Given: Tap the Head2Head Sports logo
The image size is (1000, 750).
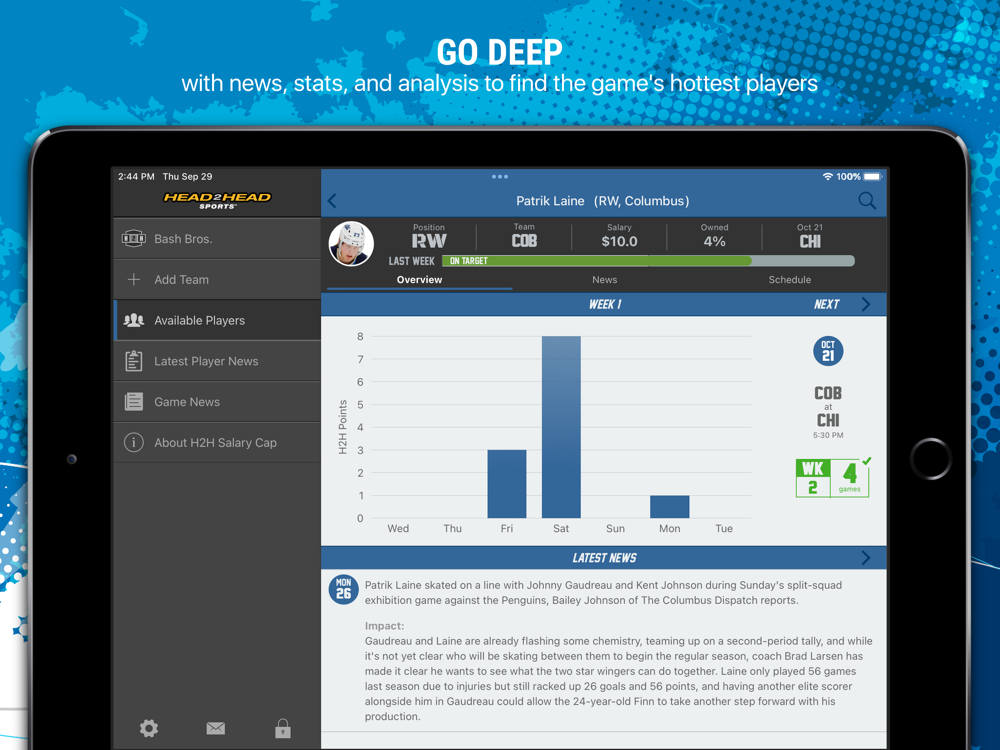Looking at the screenshot, I should pyautogui.click(x=217, y=200).
